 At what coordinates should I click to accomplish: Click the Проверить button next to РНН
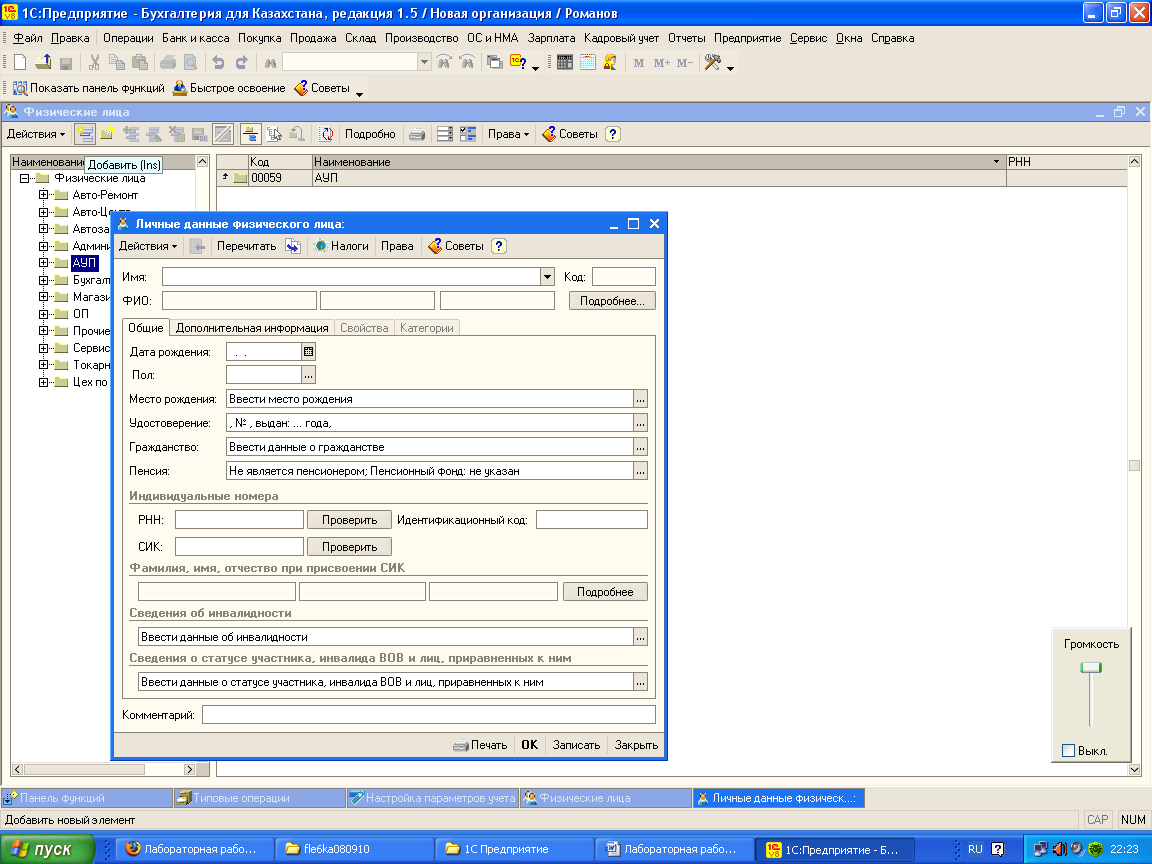(349, 520)
